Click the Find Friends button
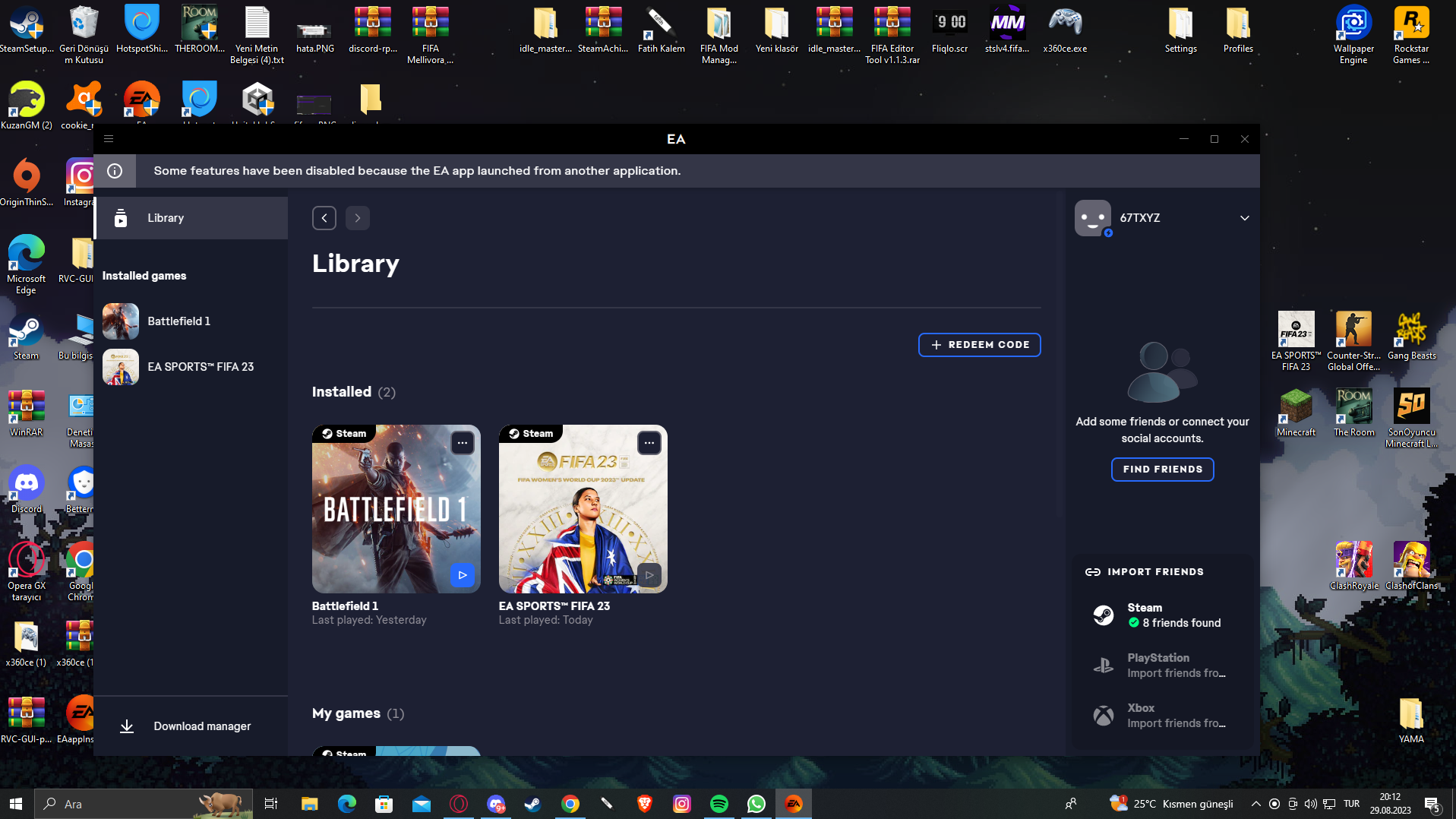 tap(1163, 470)
